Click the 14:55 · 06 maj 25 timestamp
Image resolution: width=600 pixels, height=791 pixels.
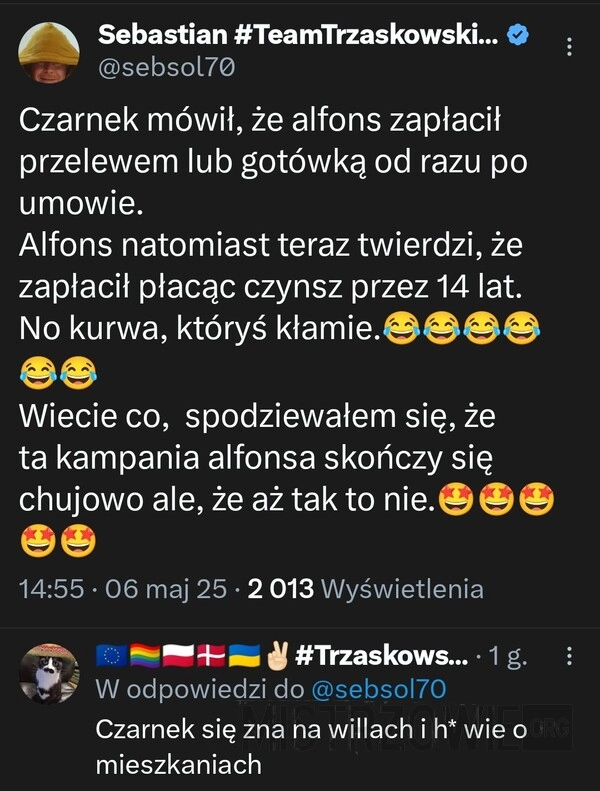tap(123, 589)
